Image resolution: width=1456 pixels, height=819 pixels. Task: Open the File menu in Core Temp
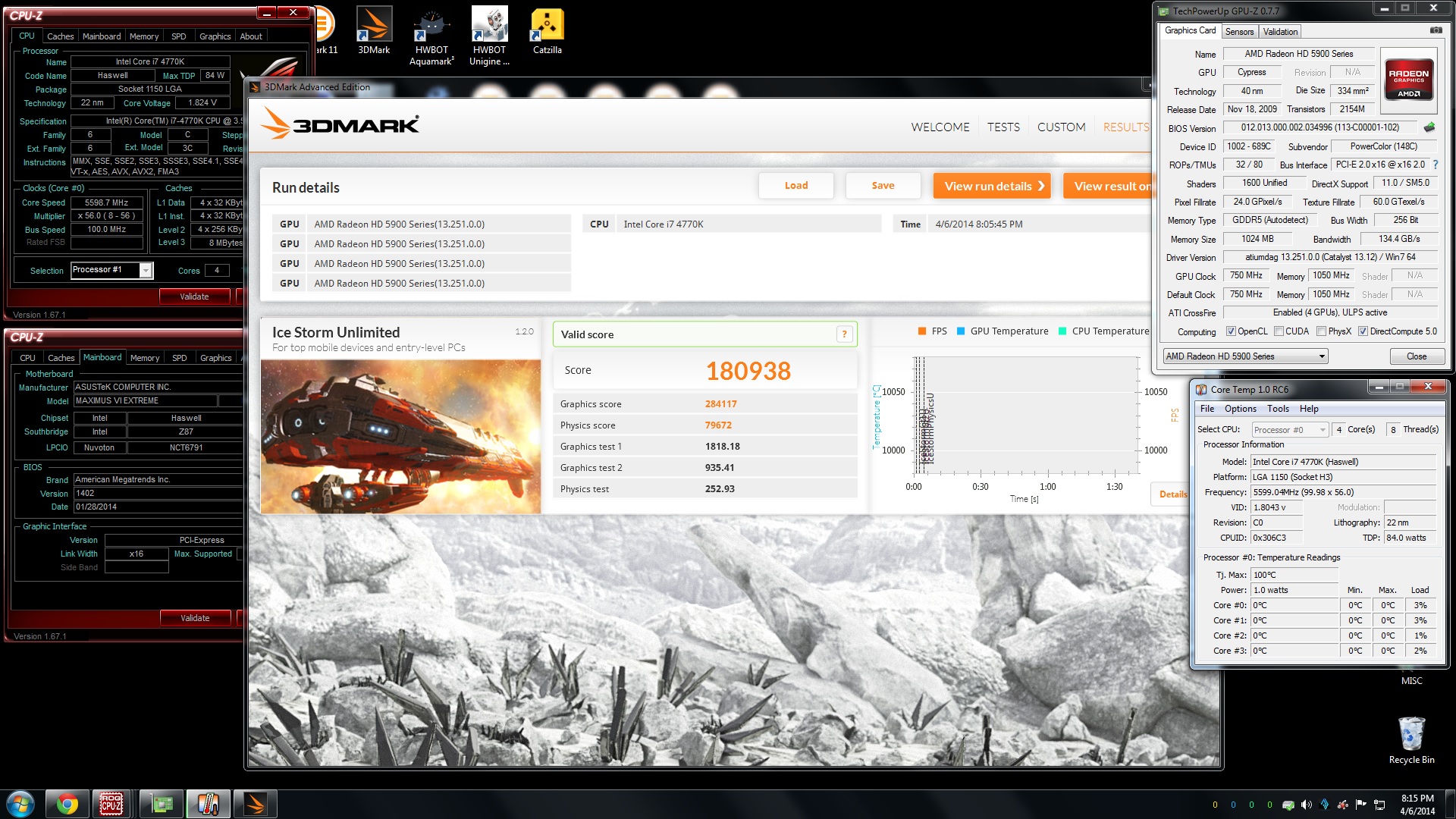pyautogui.click(x=1207, y=409)
